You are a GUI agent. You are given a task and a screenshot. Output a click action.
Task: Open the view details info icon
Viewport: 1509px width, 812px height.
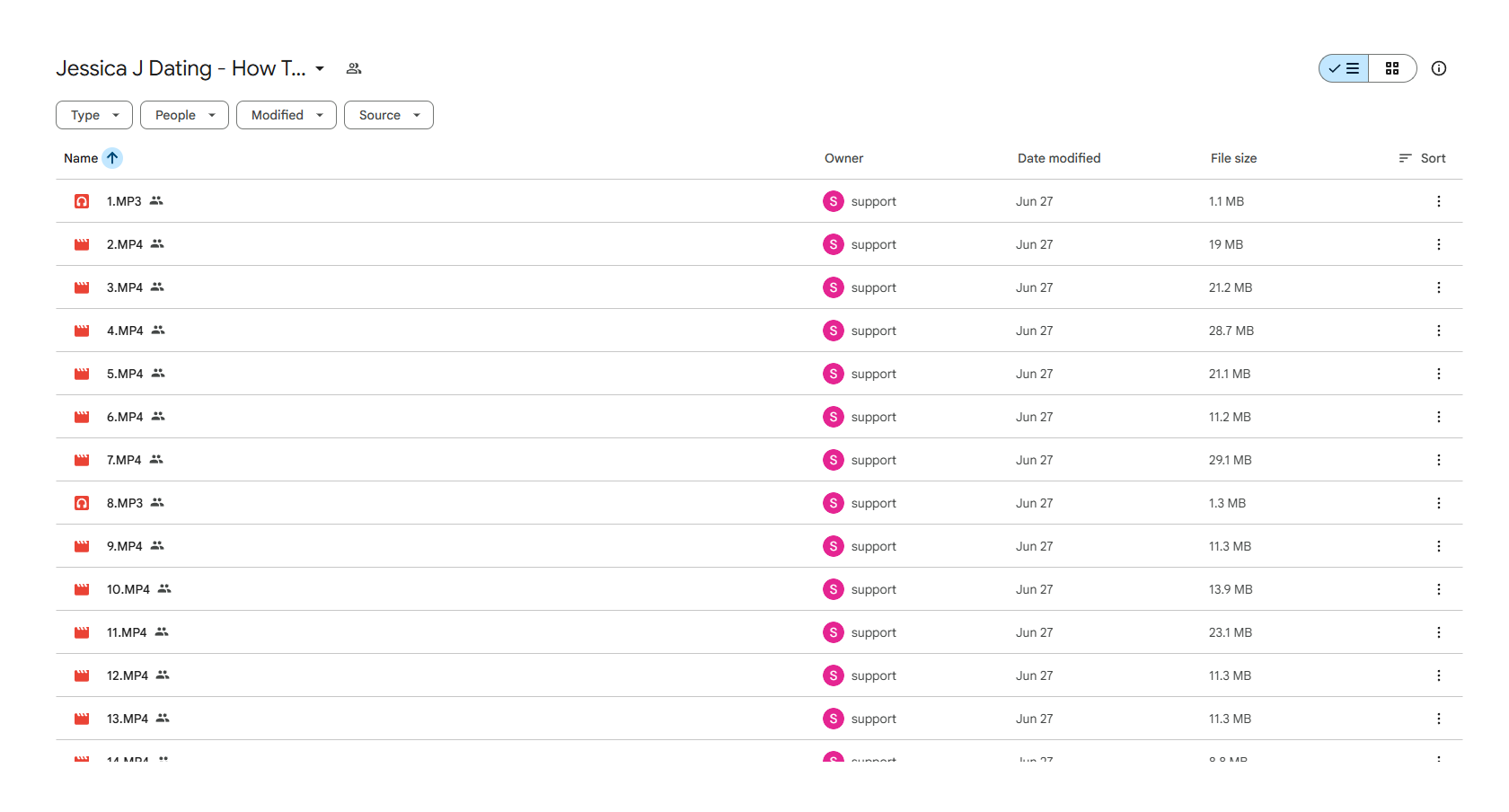point(1439,68)
